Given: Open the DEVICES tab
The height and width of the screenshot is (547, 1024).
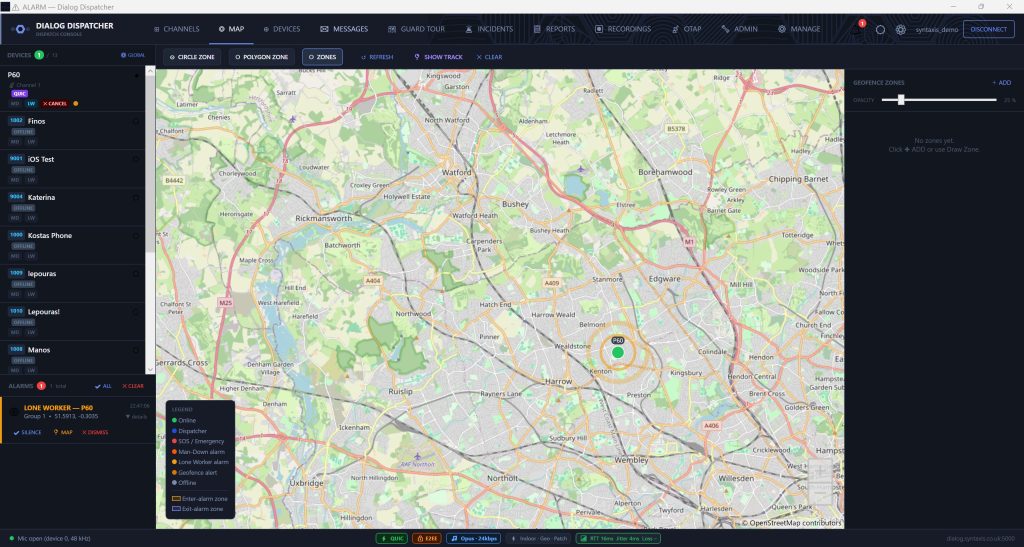Looking at the screenshot, I should pos(281,29).
